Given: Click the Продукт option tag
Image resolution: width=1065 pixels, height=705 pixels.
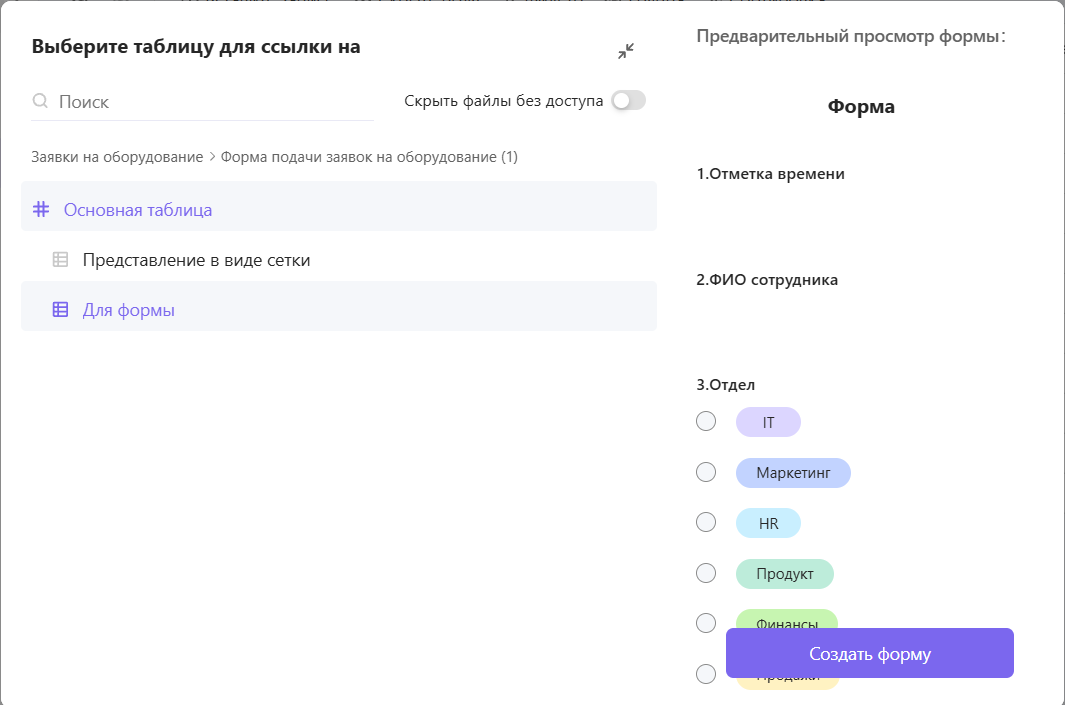Looking at the screenshot, I should coord(784,574).
